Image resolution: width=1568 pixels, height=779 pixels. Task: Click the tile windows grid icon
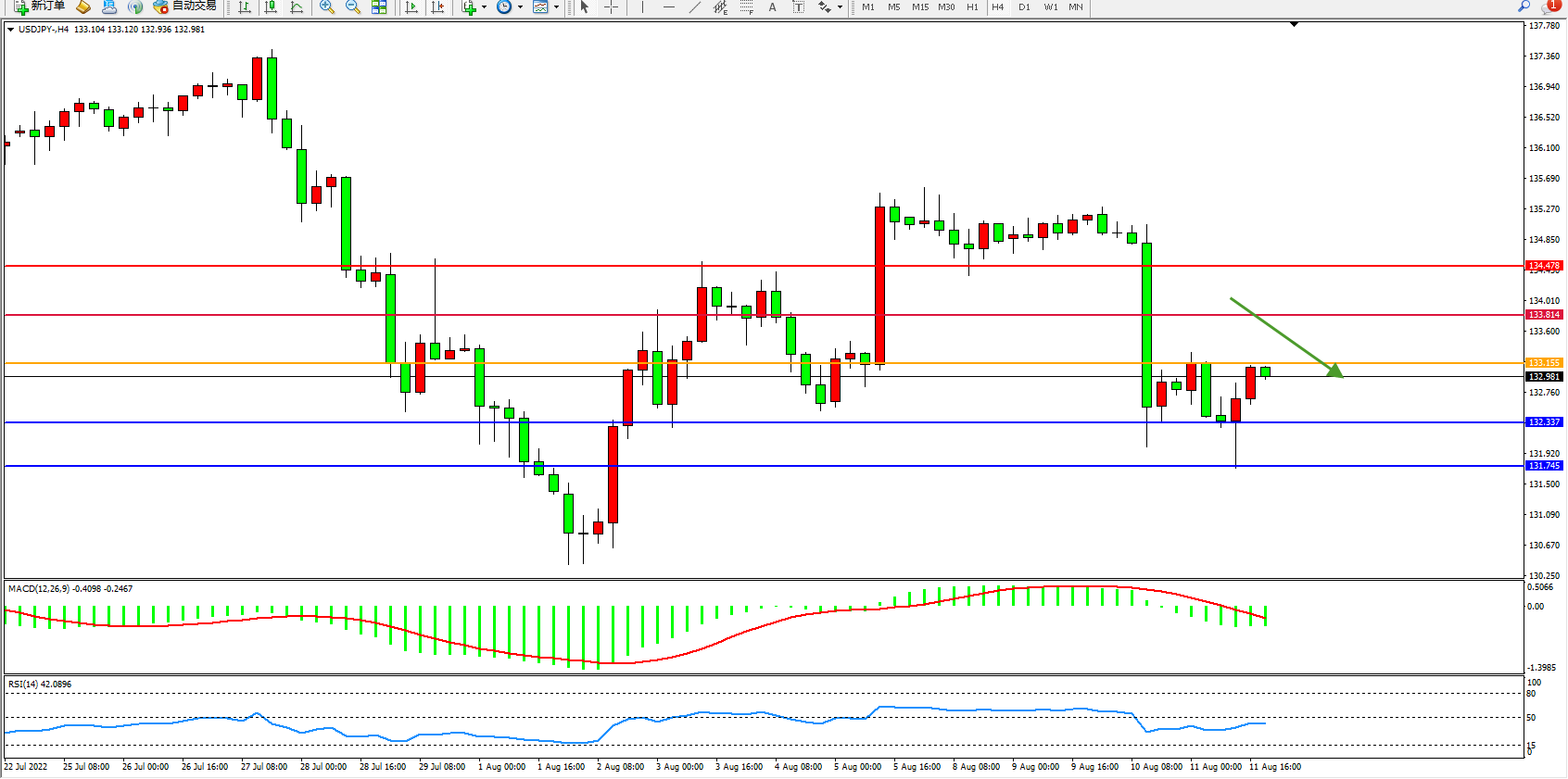point(379,7)
